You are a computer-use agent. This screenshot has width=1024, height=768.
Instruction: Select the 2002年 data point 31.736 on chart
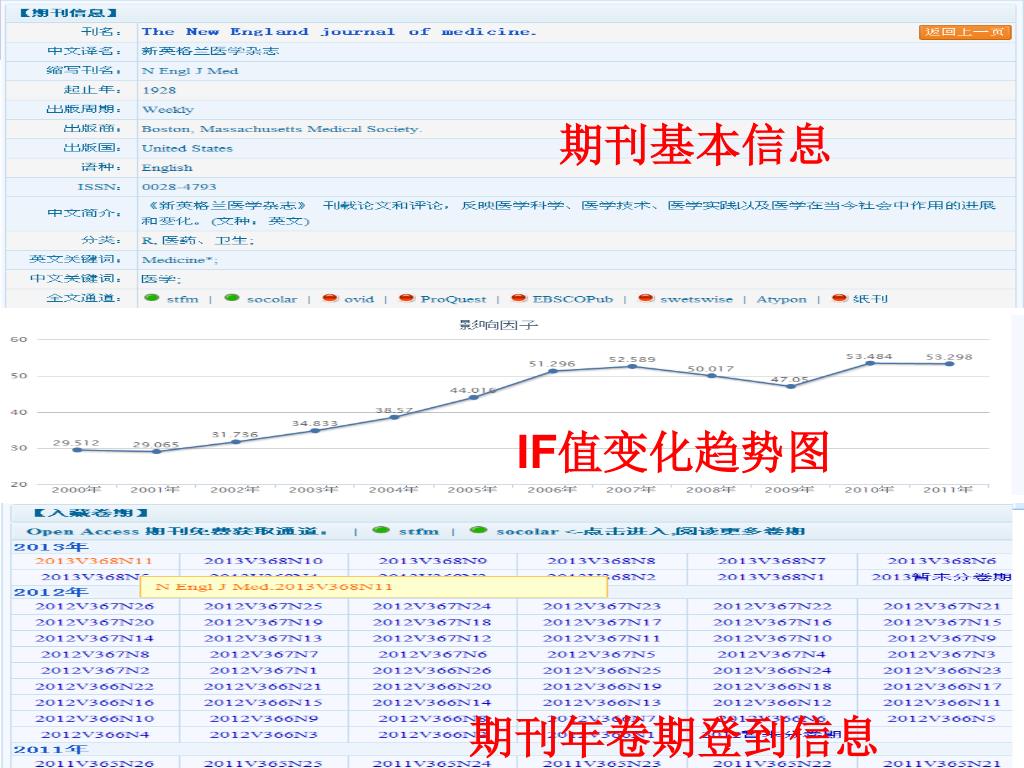coord(236,442)
